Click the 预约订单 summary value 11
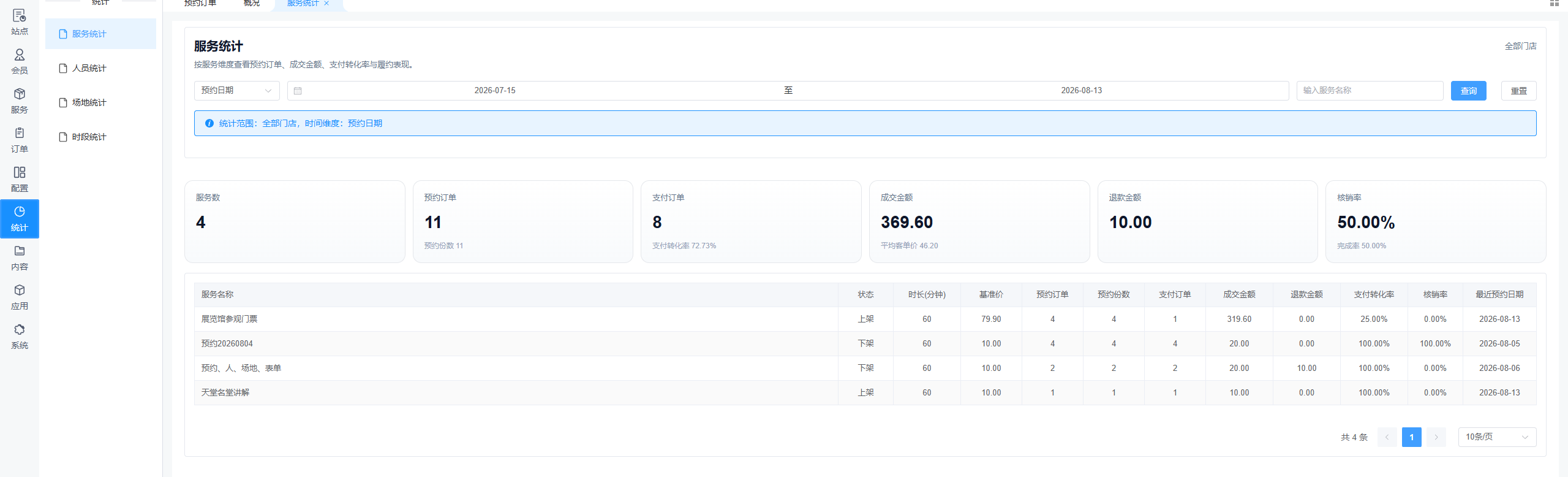Image resolution: width=1568 pixels, height=477 pixels. (x=433, y=223)
